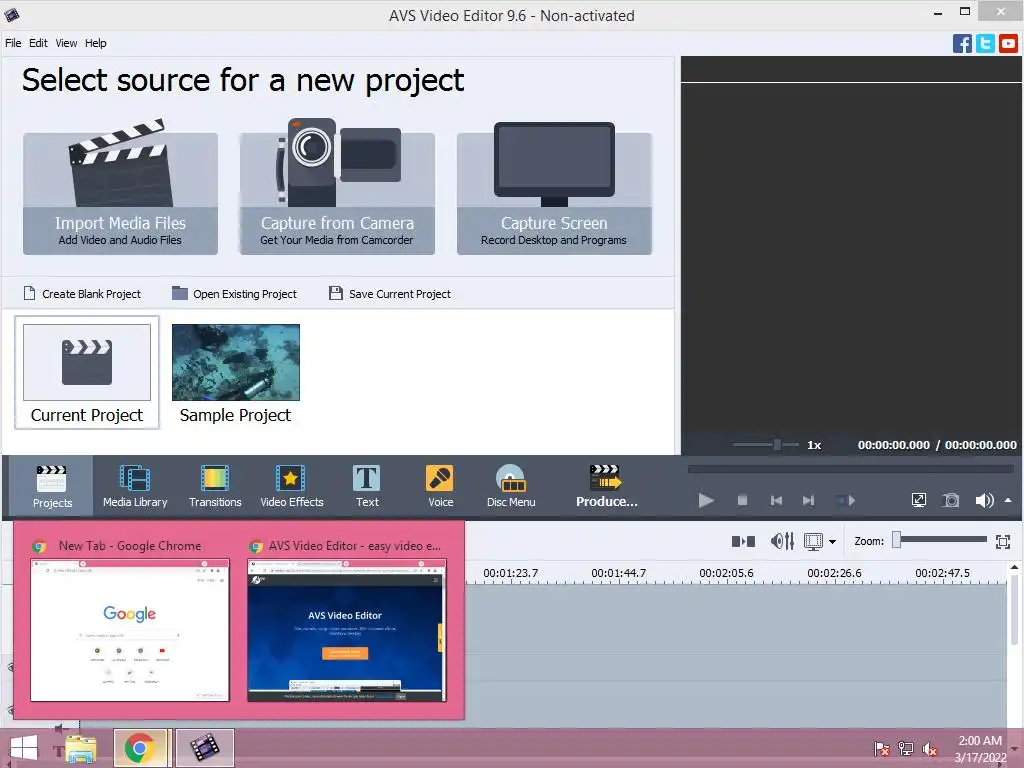Open the File menu
Screen dimensions: 1024x768
pos(13,43)
